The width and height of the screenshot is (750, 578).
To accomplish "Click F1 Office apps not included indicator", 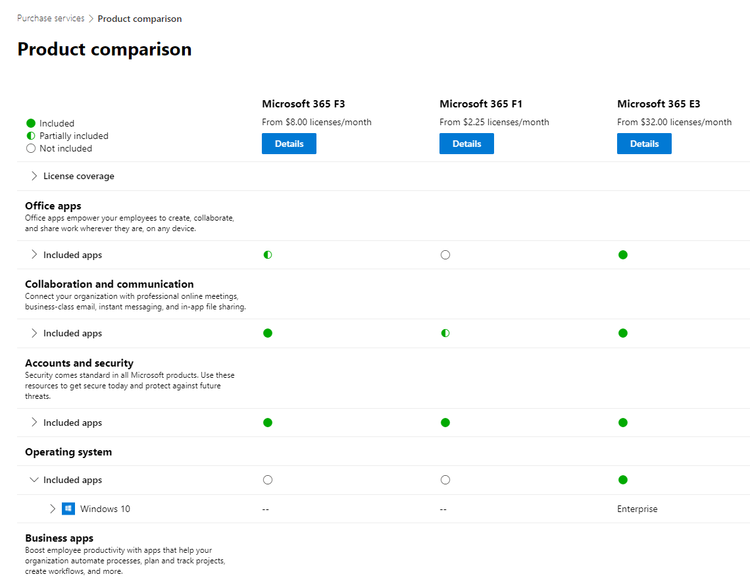I will pyautogui.click(x=445, y=255).
